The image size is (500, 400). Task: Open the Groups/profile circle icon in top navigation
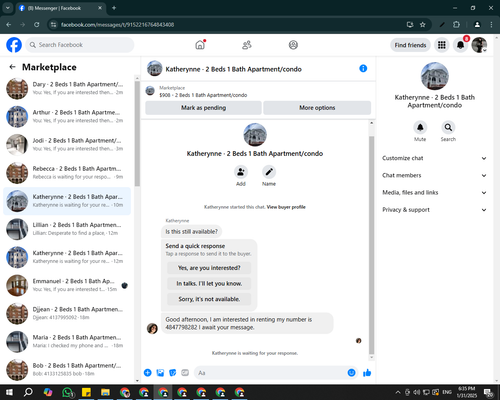click(x=293, y=45)
